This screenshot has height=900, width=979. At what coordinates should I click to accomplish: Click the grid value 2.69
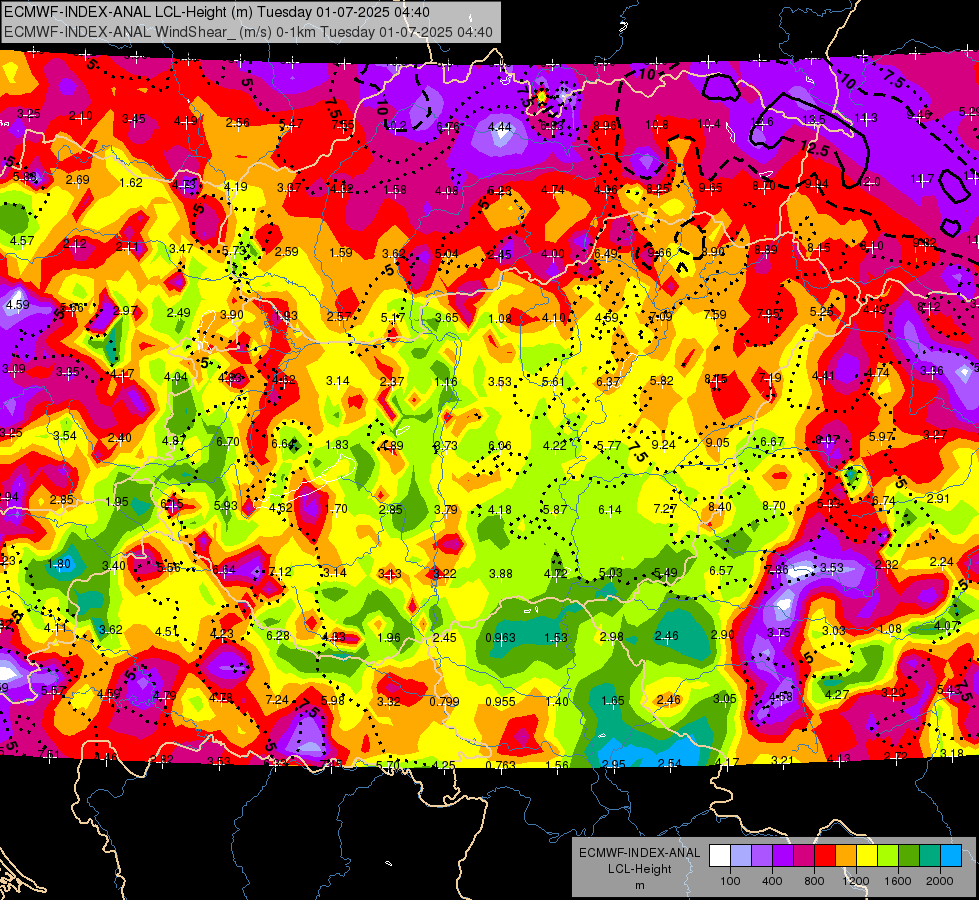click(78, 180)
